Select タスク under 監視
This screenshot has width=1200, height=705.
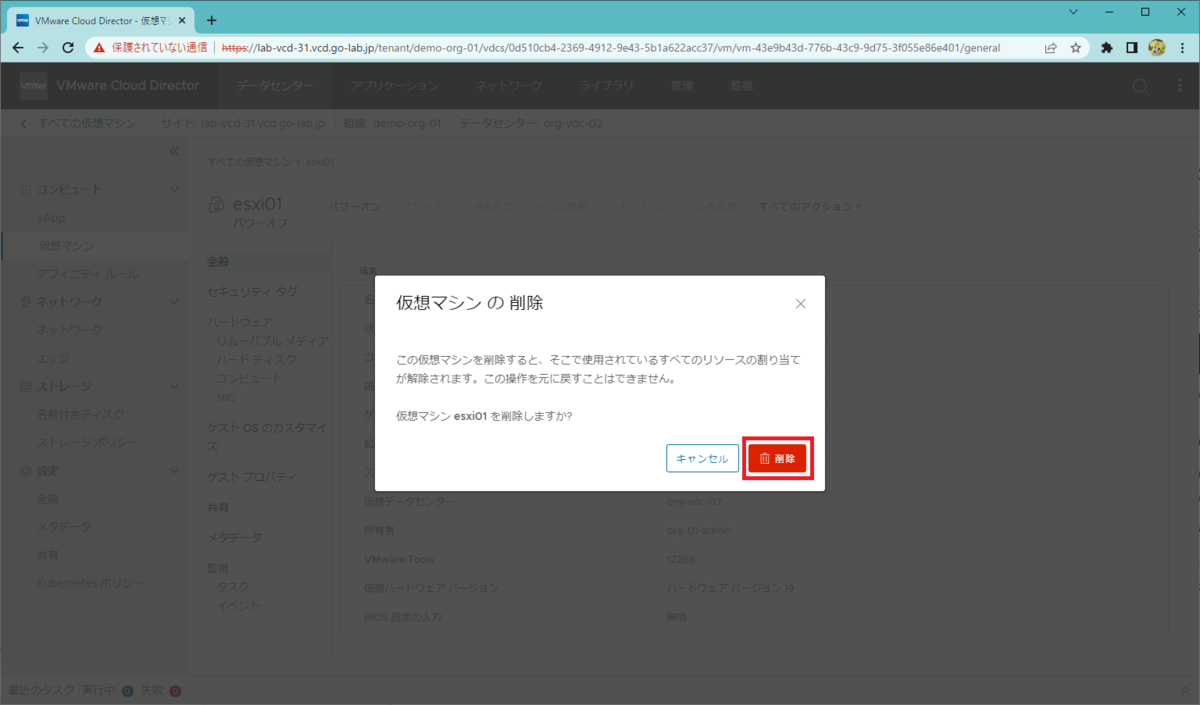(x=233, y=587)
